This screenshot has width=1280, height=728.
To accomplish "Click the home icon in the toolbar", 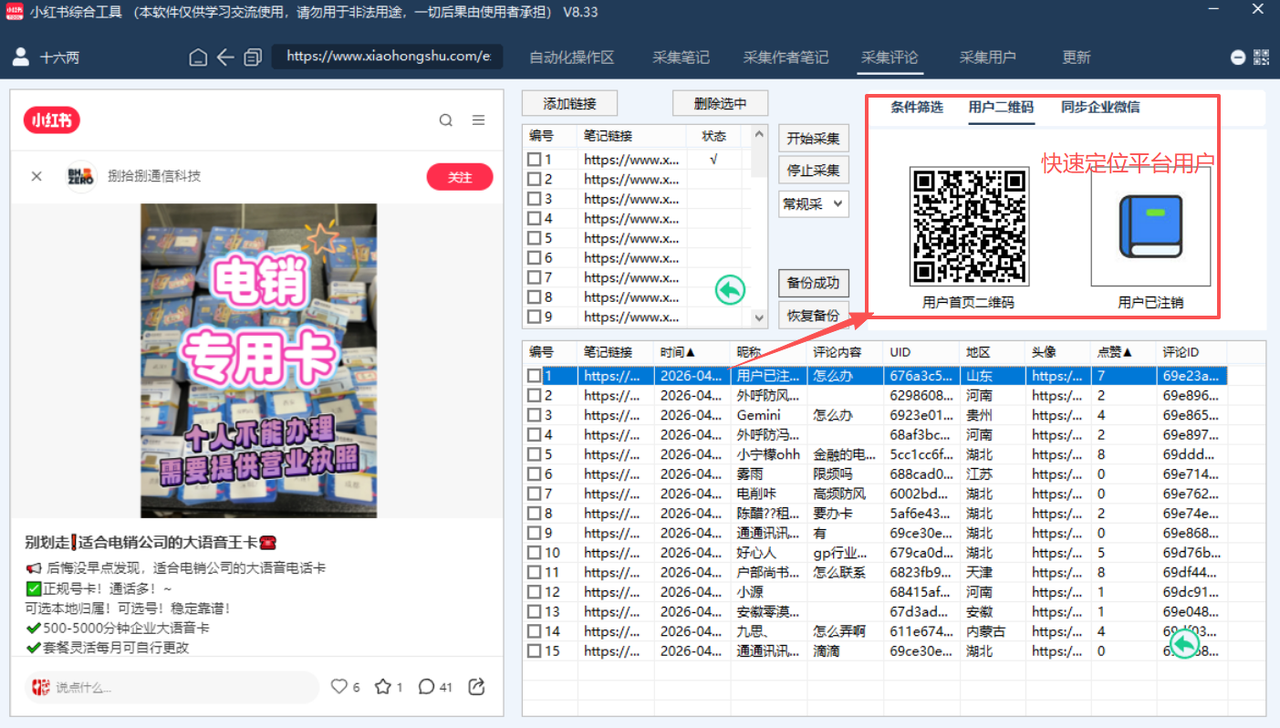I will point(198,57).
